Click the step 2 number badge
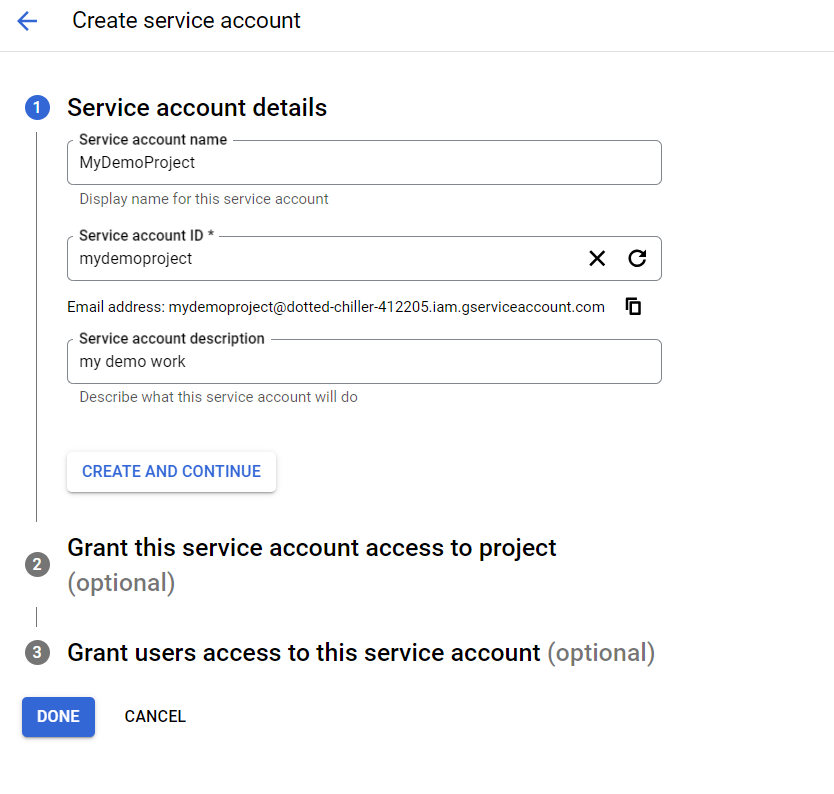834x794 pixels. (x=37, y=564)
